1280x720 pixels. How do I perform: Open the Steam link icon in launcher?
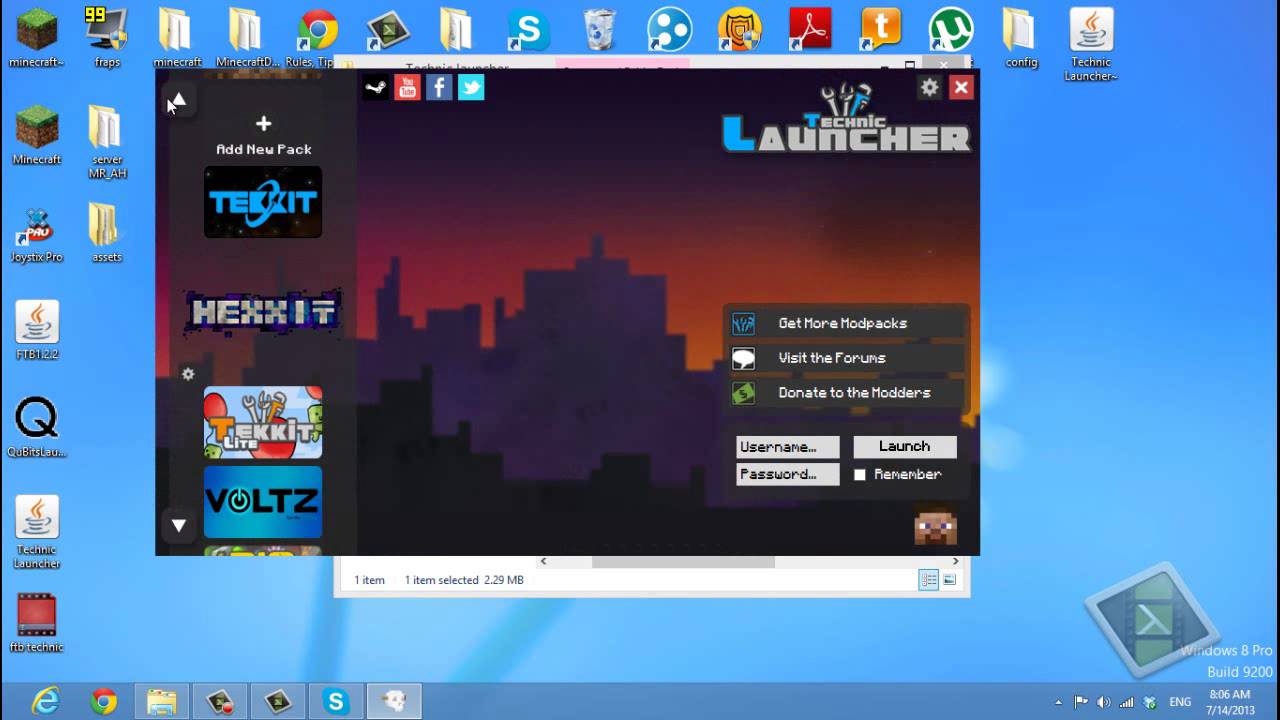point(375,88)
